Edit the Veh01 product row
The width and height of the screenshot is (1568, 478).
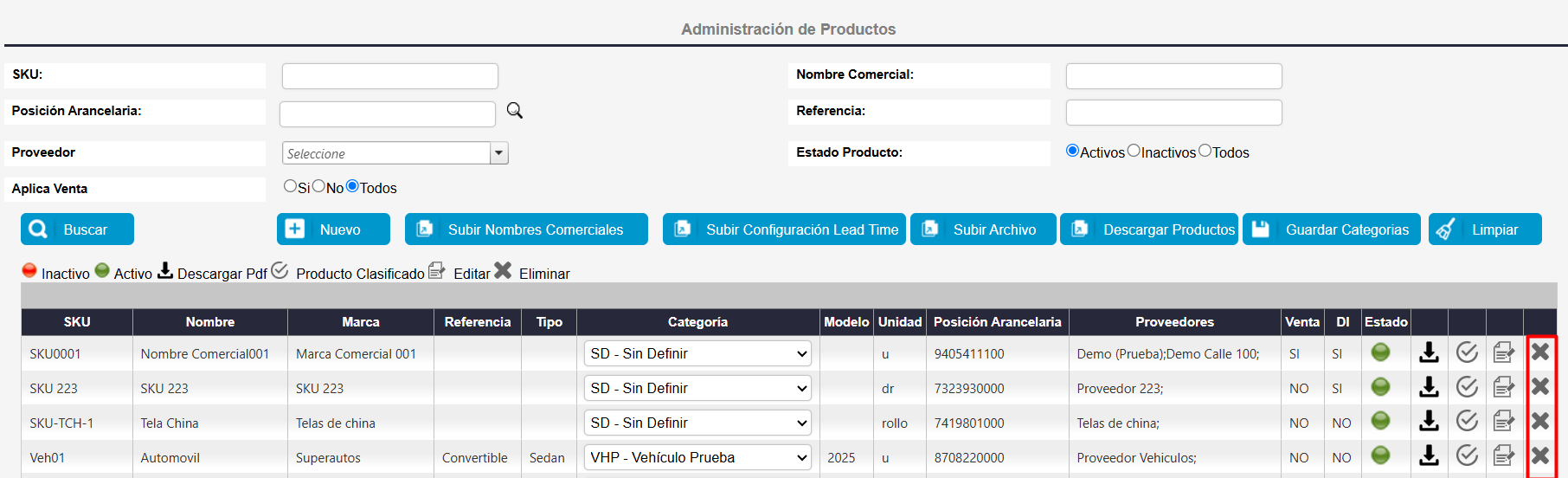coord(1504,455)
